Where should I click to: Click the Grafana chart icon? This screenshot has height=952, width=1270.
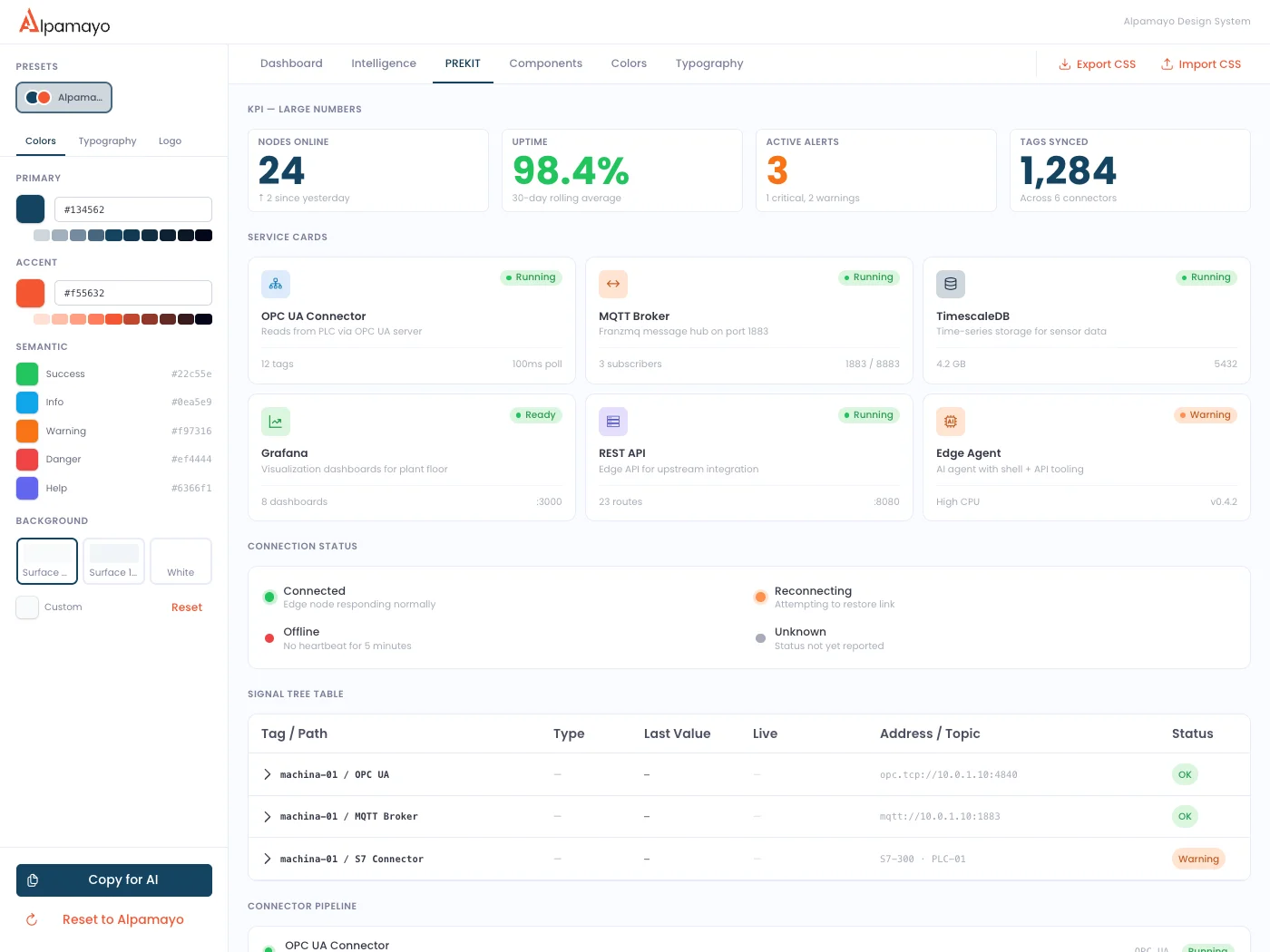click(276, 422)
